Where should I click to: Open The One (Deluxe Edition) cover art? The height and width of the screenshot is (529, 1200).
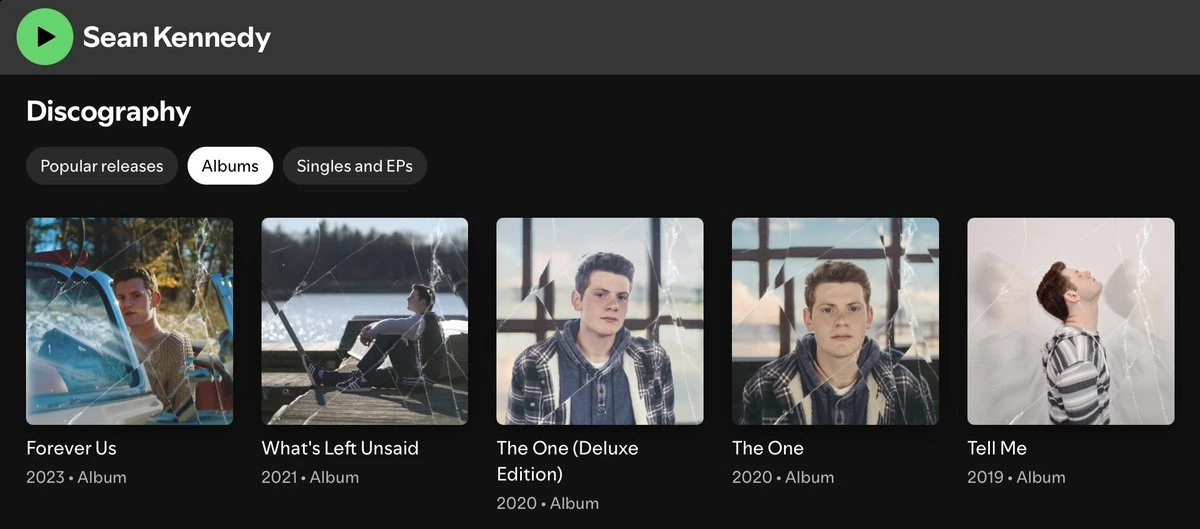pos(600,321)
